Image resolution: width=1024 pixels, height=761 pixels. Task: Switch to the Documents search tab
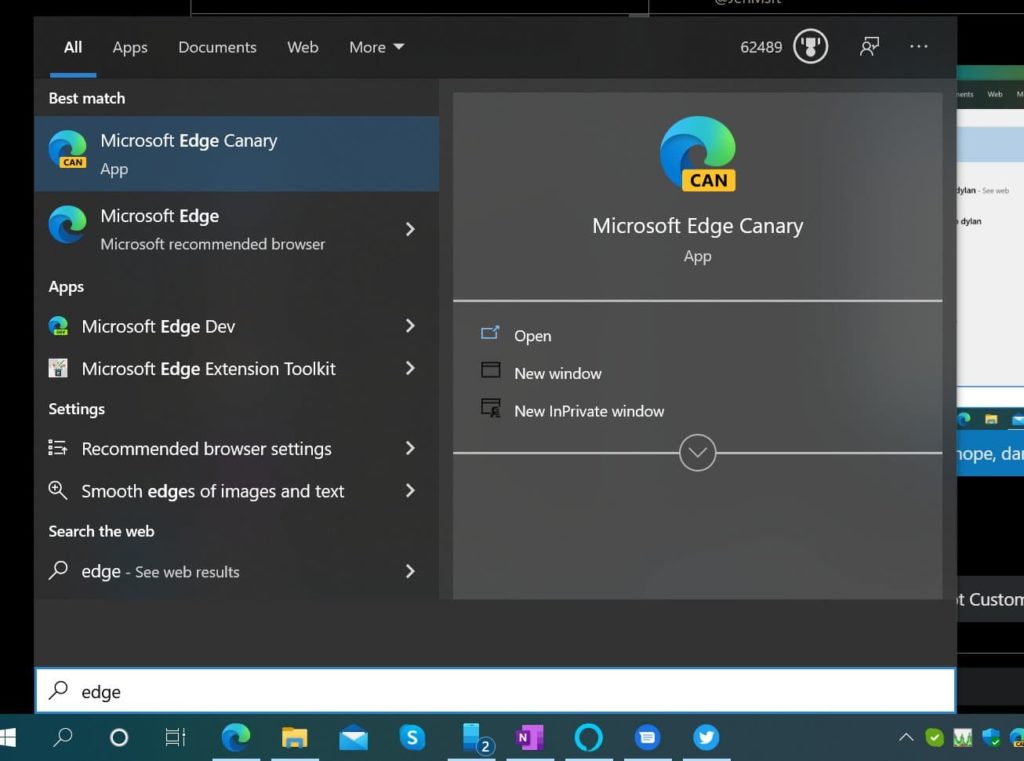(217, 47)
